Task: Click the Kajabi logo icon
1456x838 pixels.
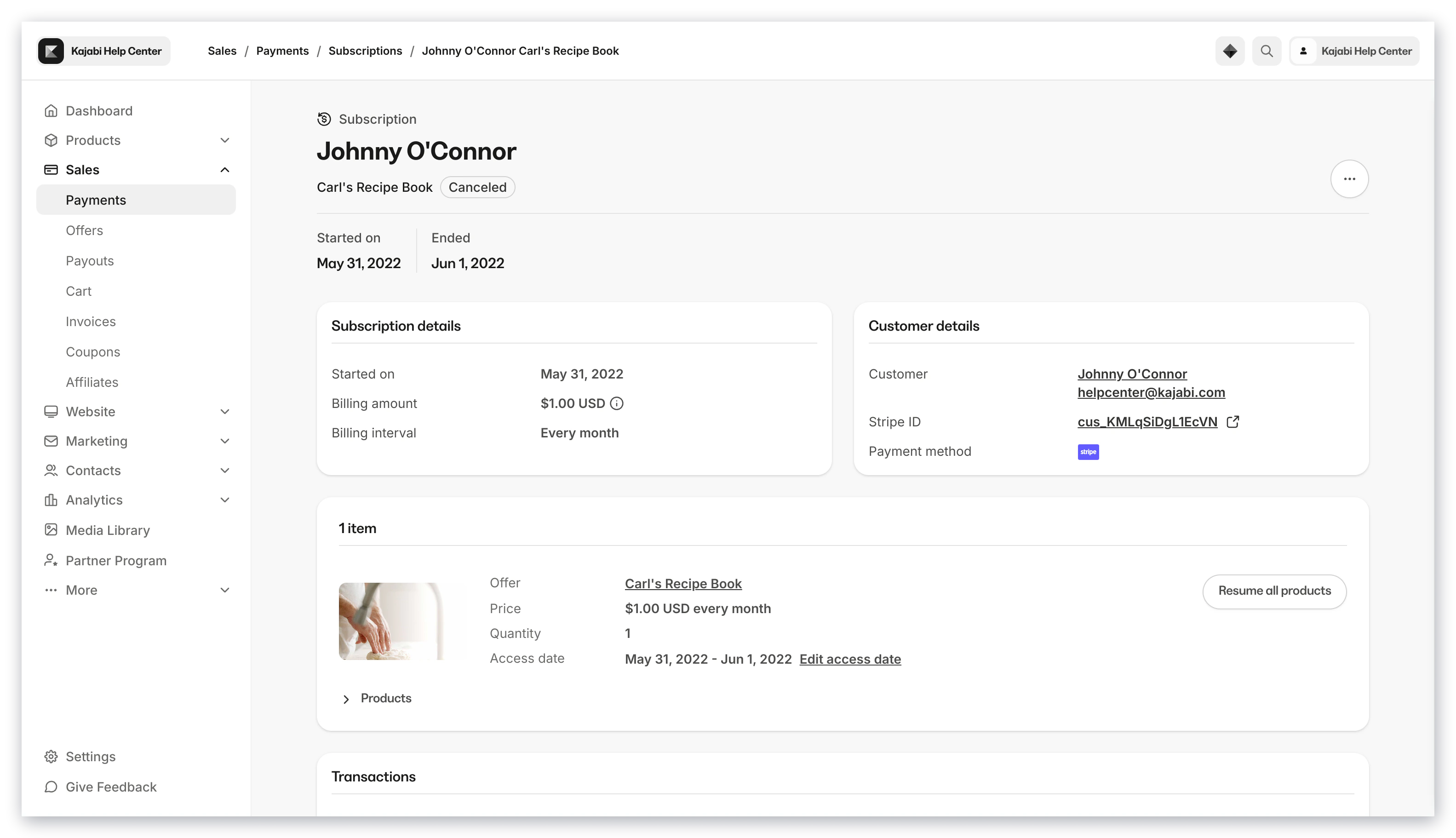Action: (x=51, y=51)
